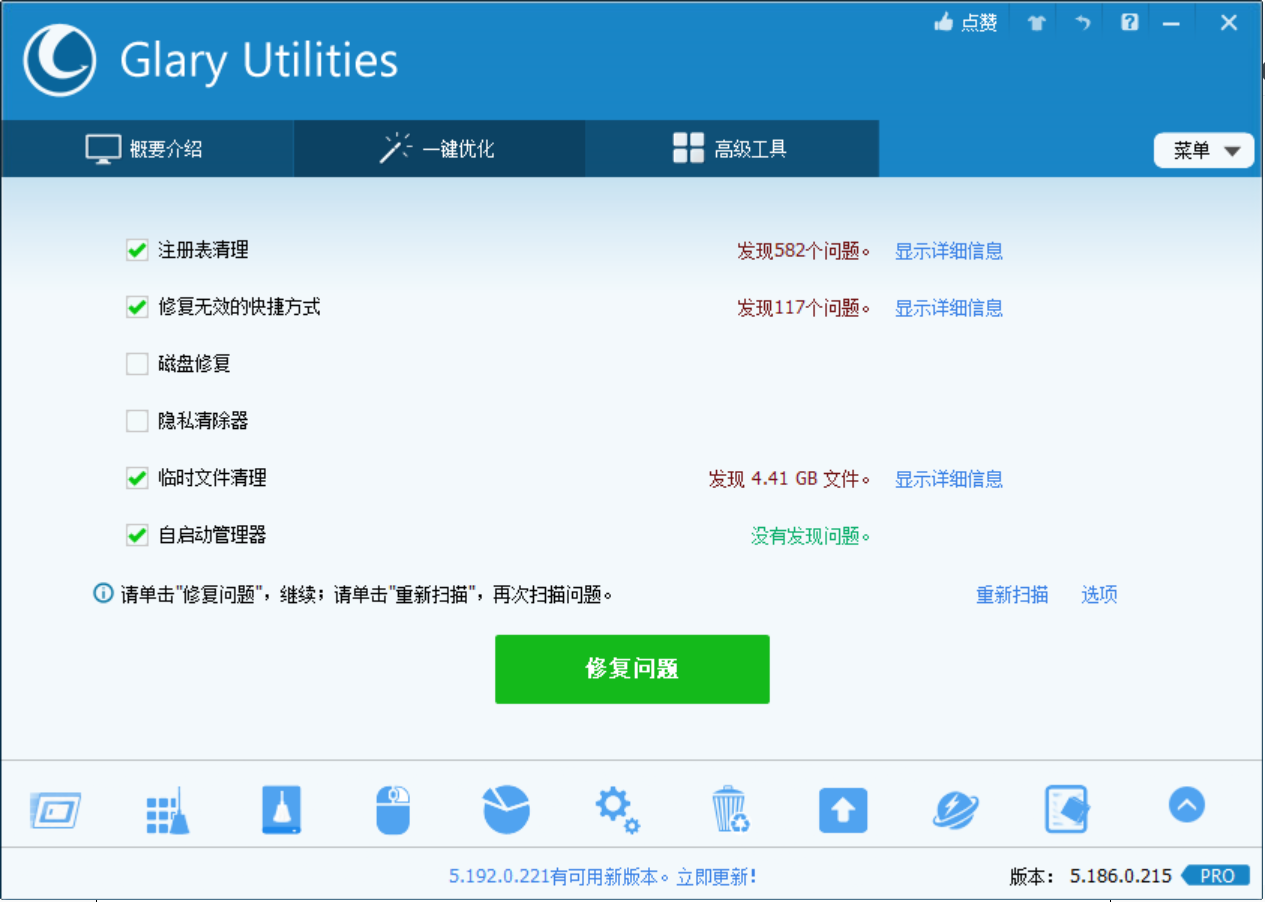1265x902 pixels.
Task: Open the help question mark icon
Action: pos(1130,22)
